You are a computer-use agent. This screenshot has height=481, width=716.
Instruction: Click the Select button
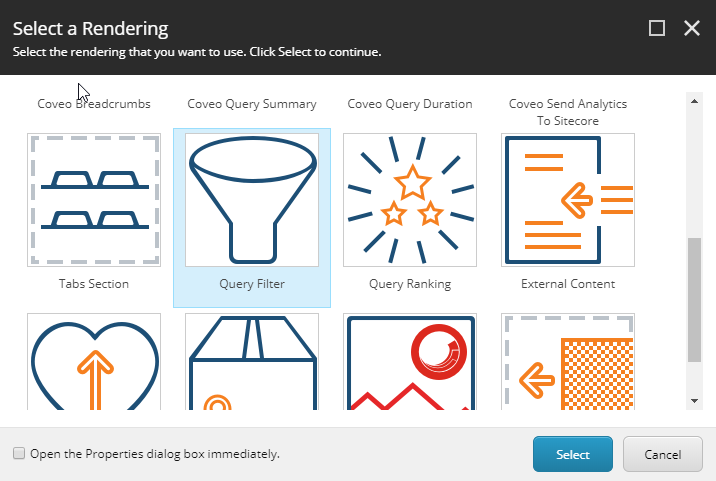(x=573, y=454)
